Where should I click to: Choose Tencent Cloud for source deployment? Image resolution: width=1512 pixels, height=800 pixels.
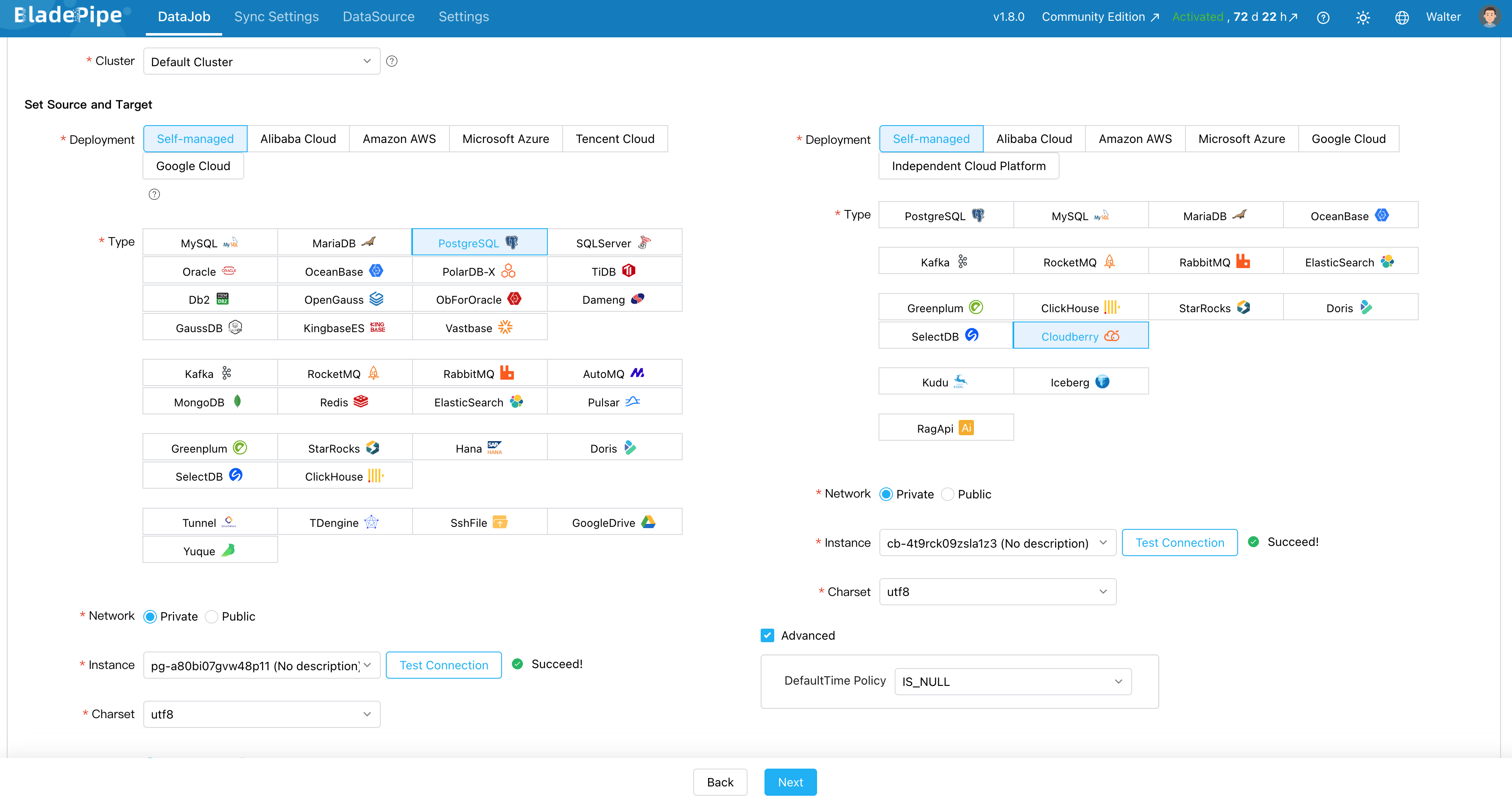click(615, 139)
